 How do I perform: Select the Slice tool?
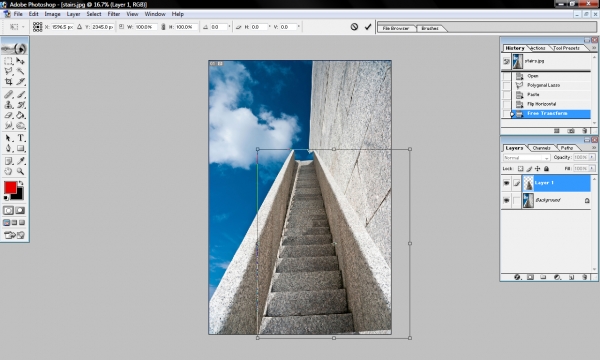pos(20,81)
